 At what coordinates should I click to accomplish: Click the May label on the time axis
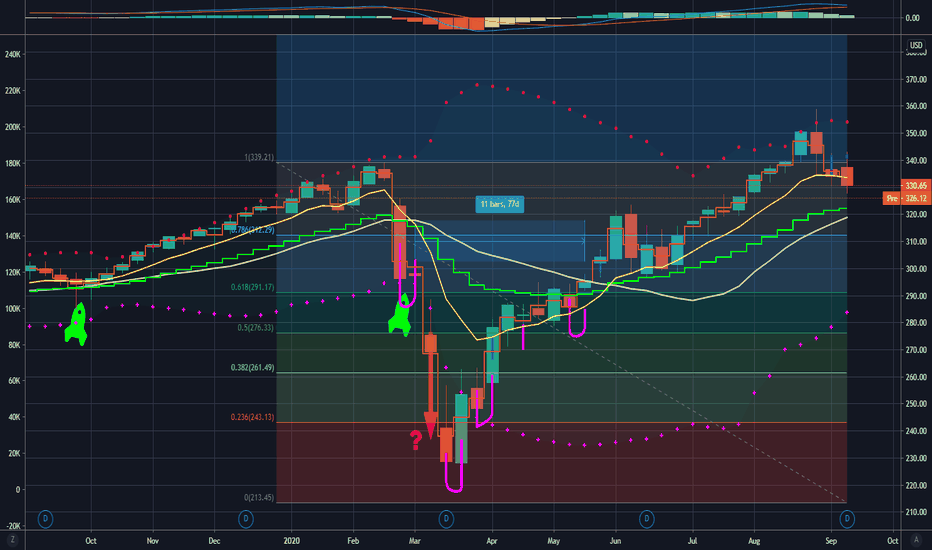tap(553, 540)
